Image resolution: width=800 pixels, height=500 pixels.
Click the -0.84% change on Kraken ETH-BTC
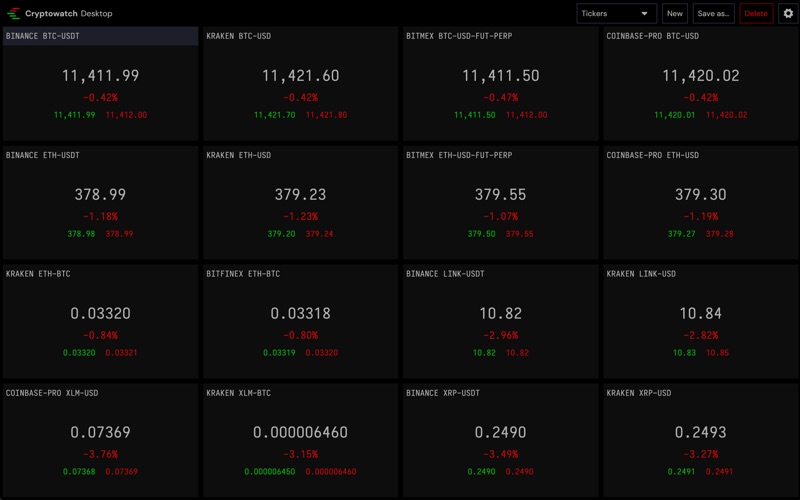click(101, 335)
